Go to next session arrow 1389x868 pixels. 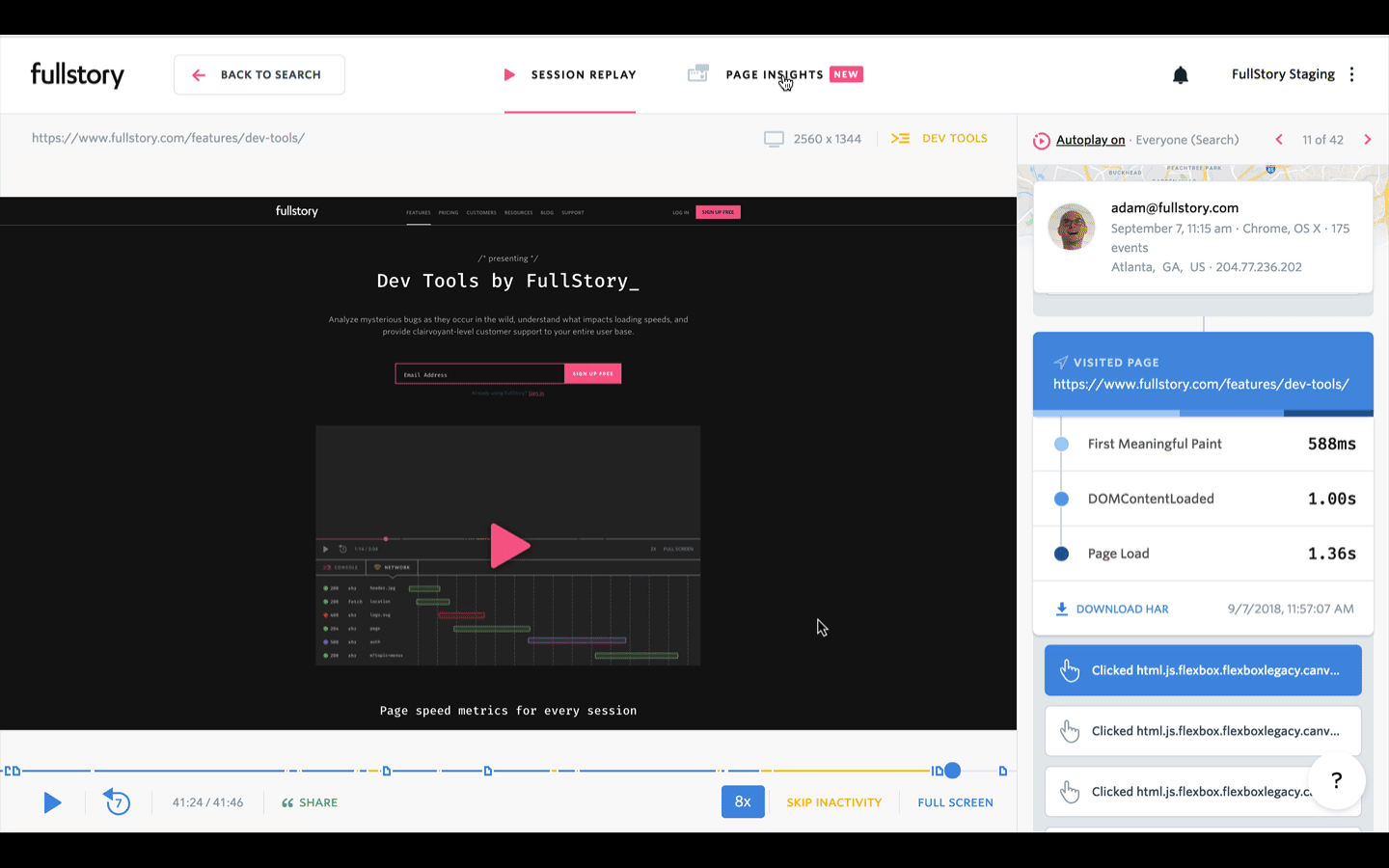click(1368, 140)
